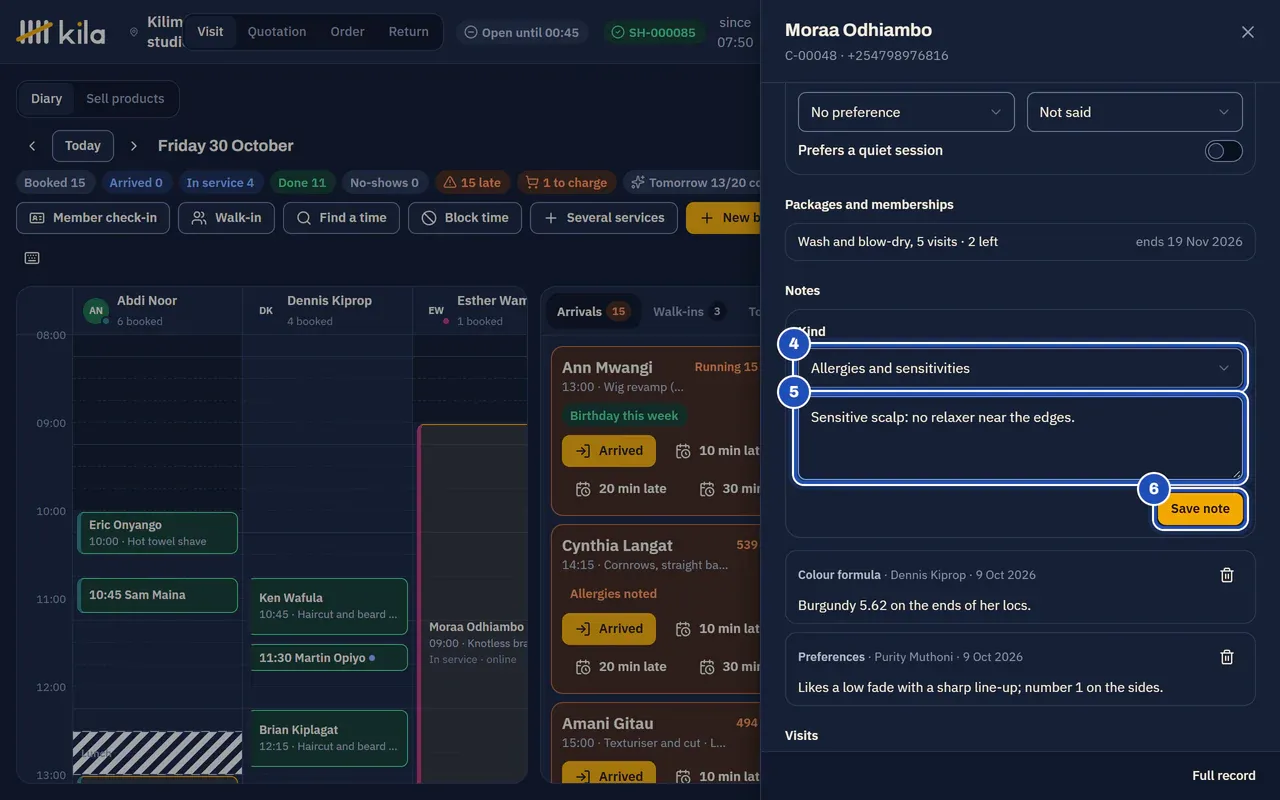
Task: Open the note Kind dropdown
Action: tap(1020, 368)
